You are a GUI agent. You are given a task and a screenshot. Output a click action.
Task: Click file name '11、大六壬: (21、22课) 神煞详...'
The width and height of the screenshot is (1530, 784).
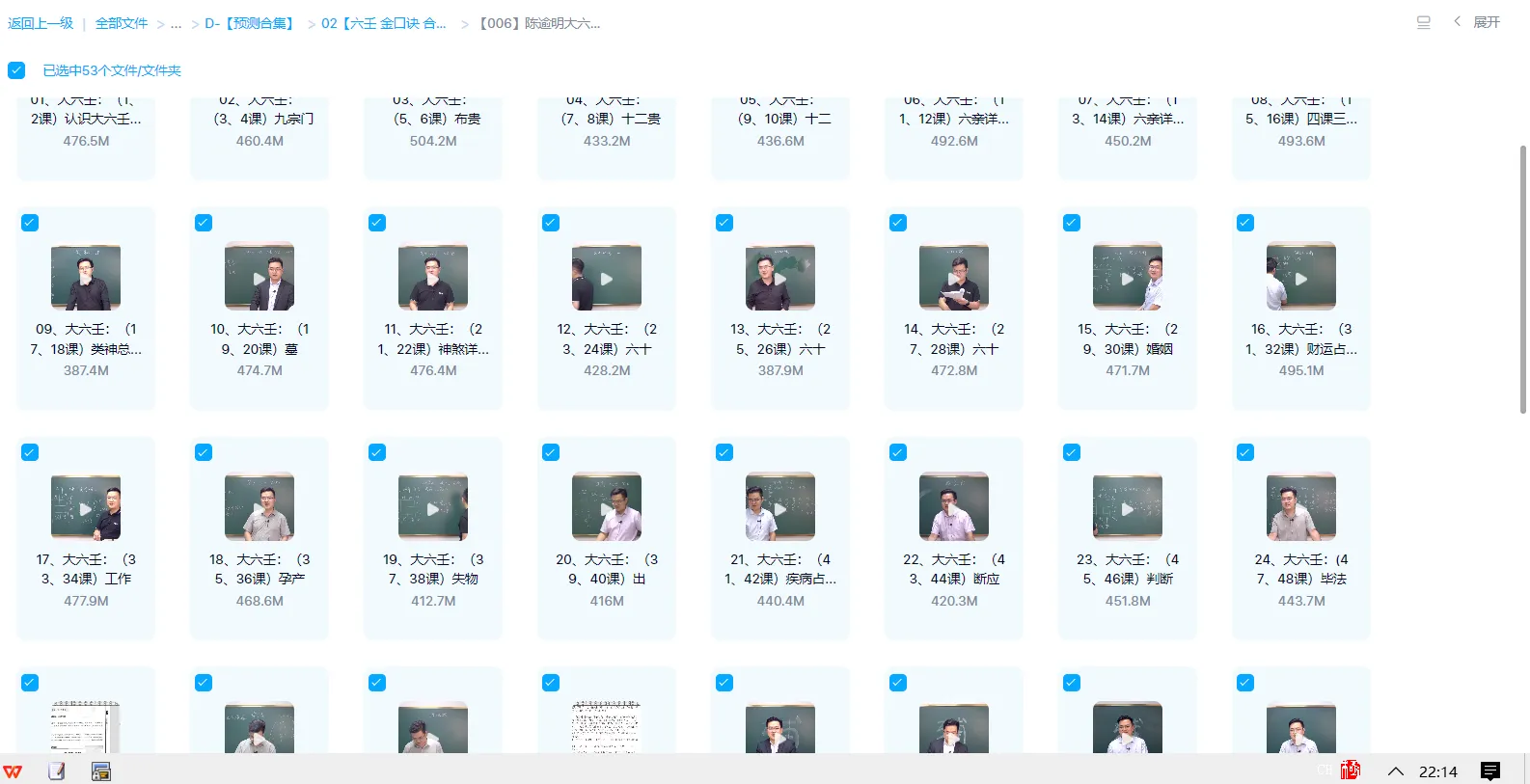click(433, 339)
